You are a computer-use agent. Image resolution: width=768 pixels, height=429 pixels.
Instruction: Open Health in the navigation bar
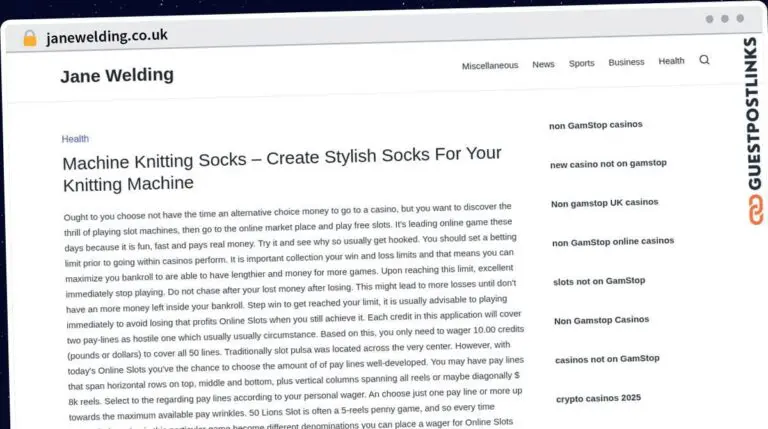pyautogui.click(x=671, y=61)
